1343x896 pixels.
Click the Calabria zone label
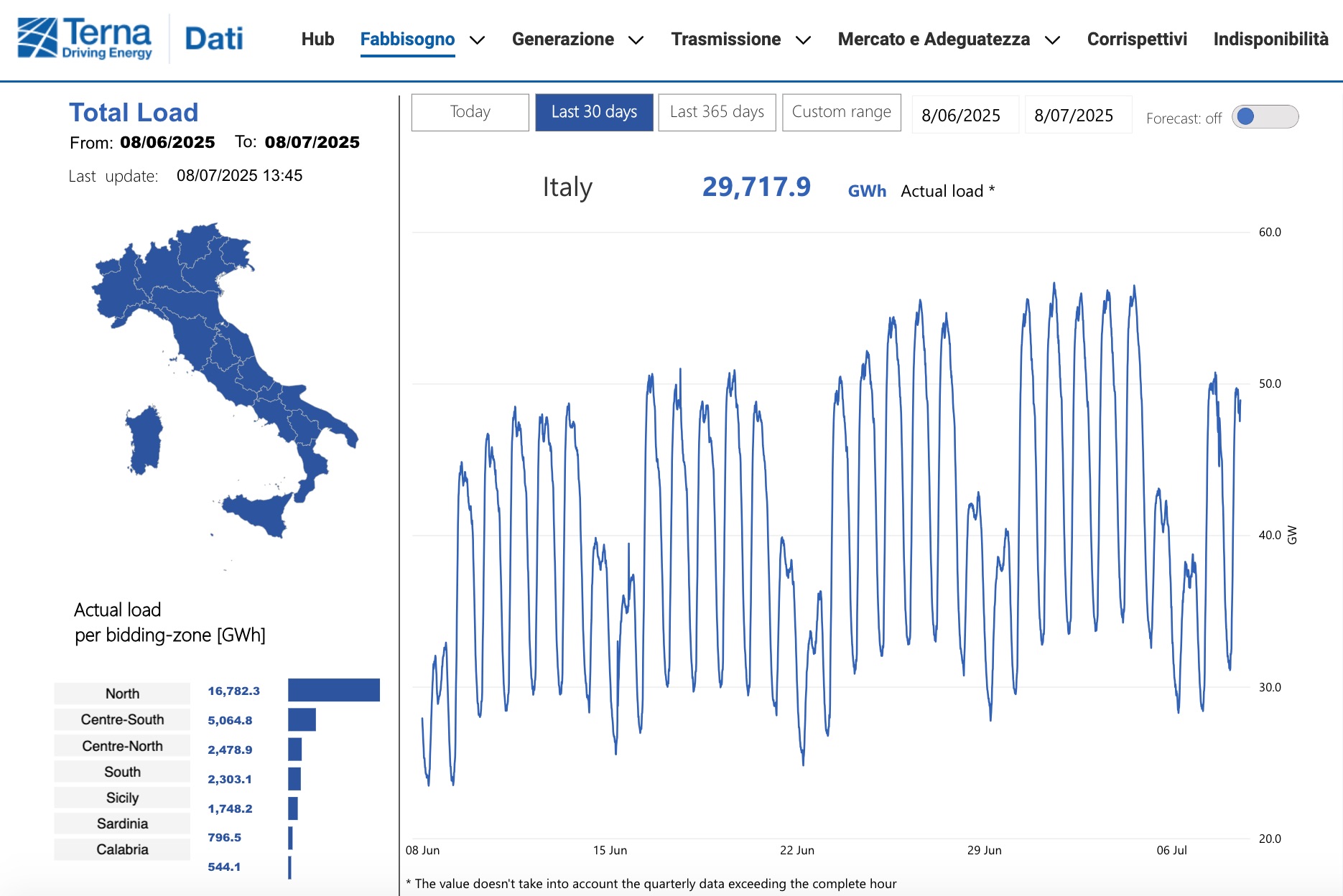[x=121, y=849]
